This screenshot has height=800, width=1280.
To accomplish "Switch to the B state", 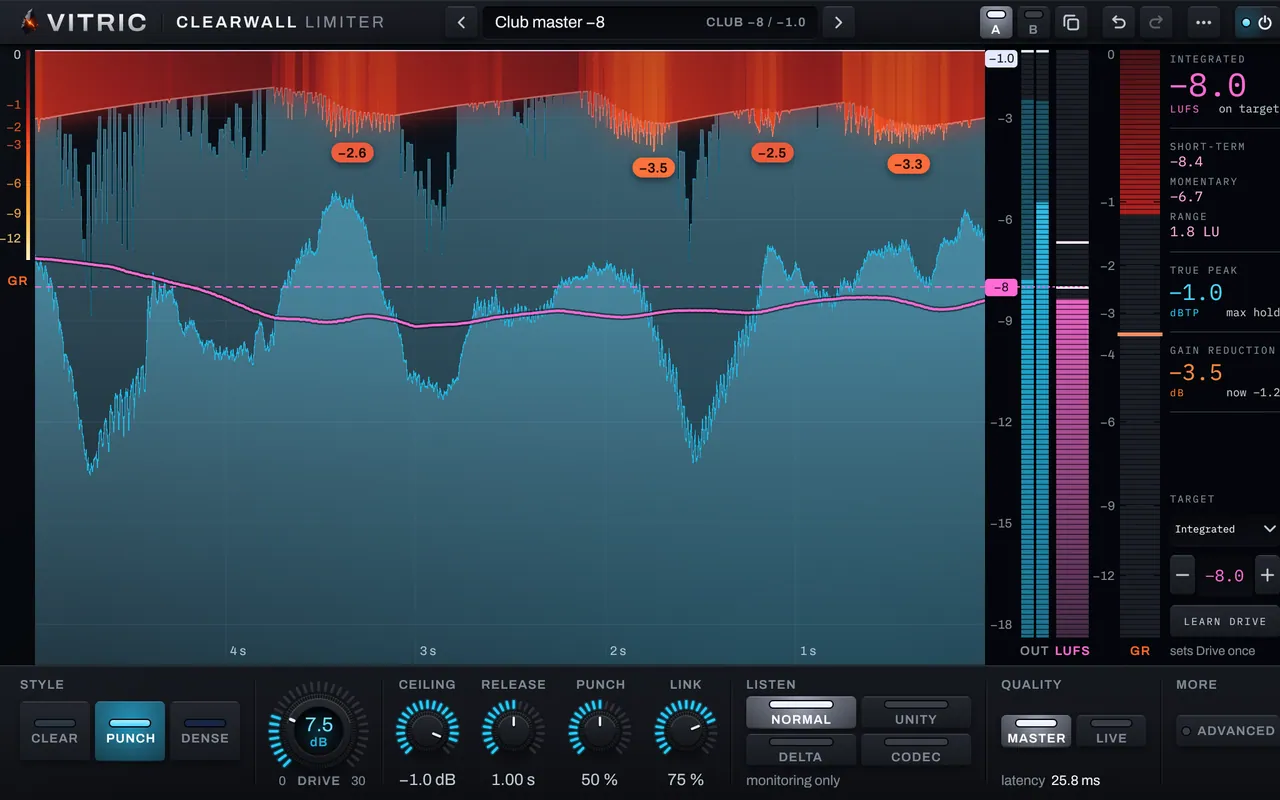I will [x=1034, y=22].
